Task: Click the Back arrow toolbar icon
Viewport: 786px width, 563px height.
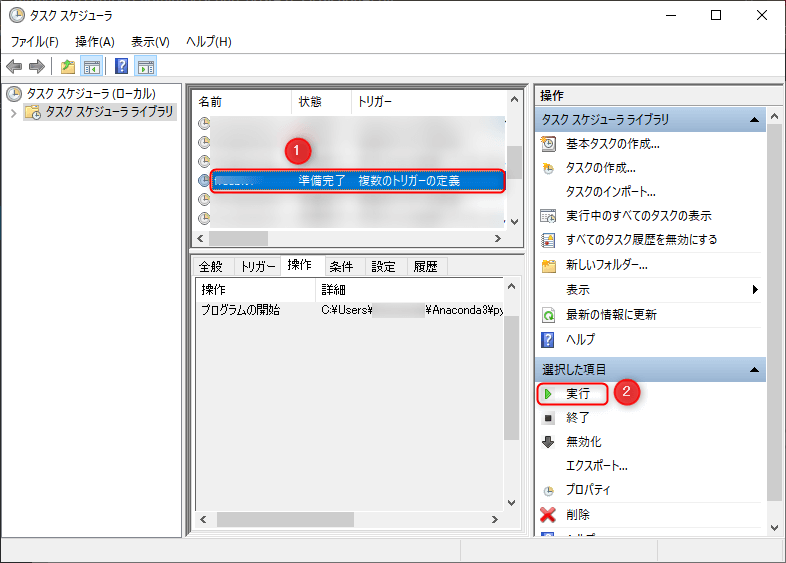Action: (14, 66)
